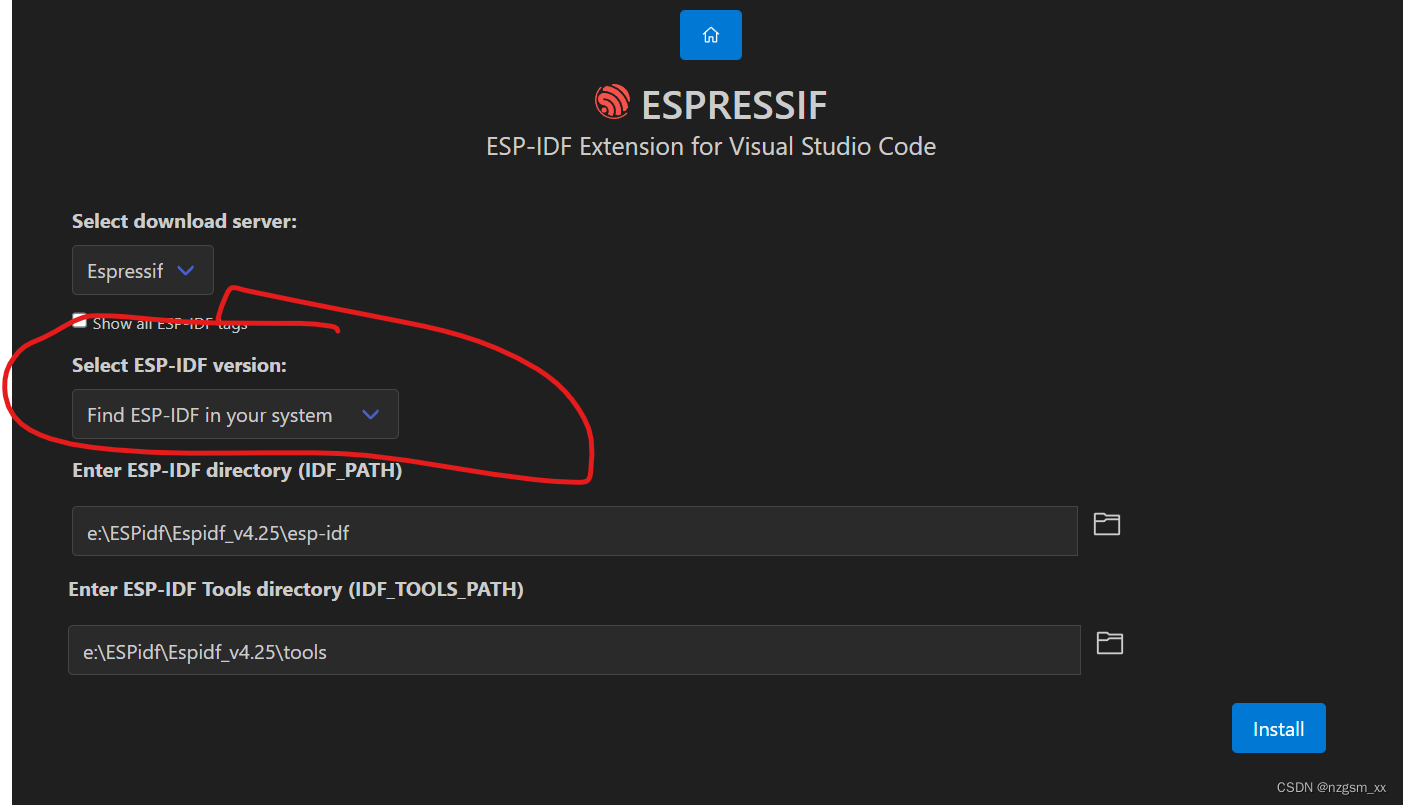1403x805 pixels.
Task: Click the ESP-IDF Extension subtitle text
Action: coord(710,146)
